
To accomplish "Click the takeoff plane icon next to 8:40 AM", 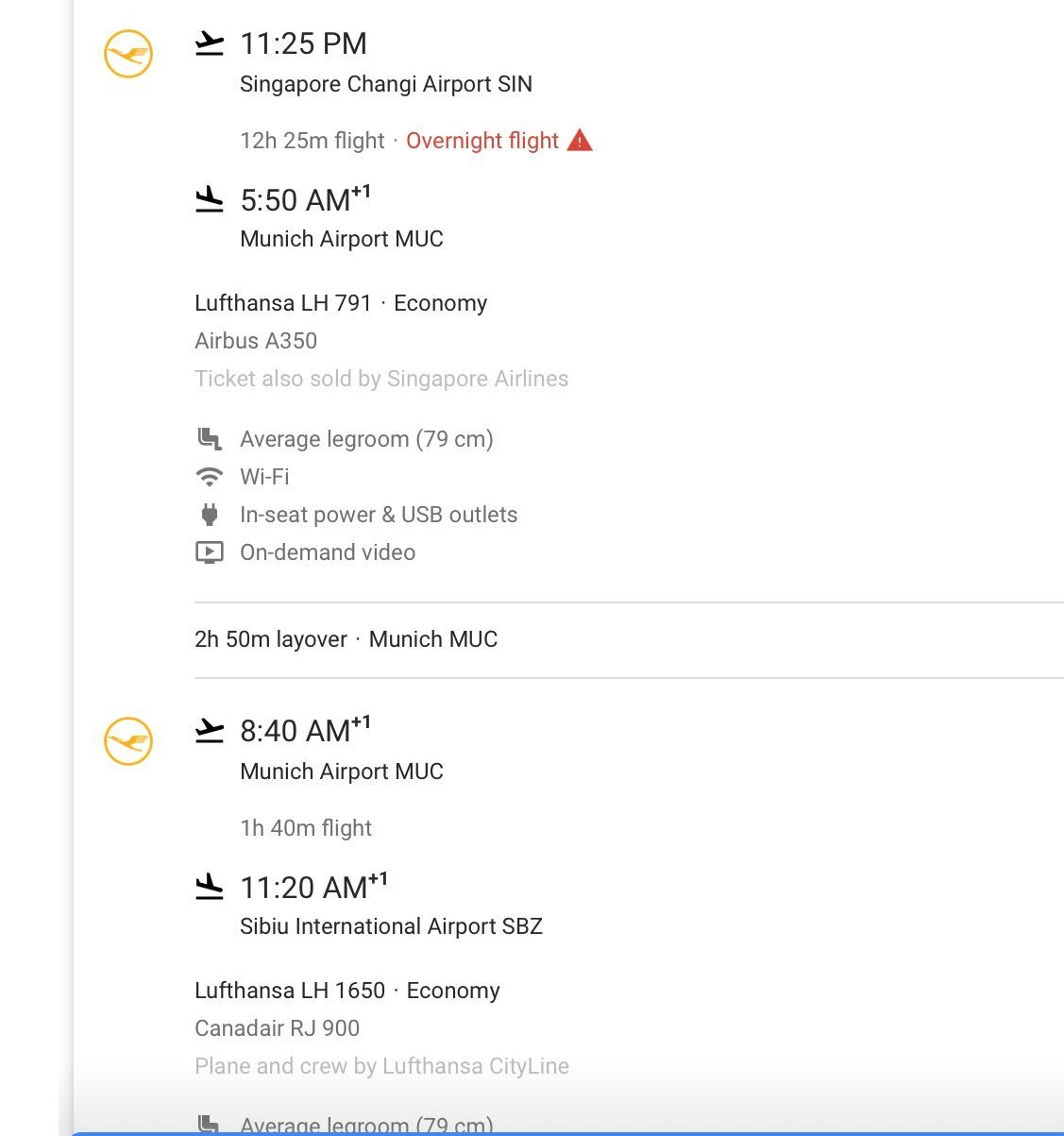I will [x=210, y=731].
